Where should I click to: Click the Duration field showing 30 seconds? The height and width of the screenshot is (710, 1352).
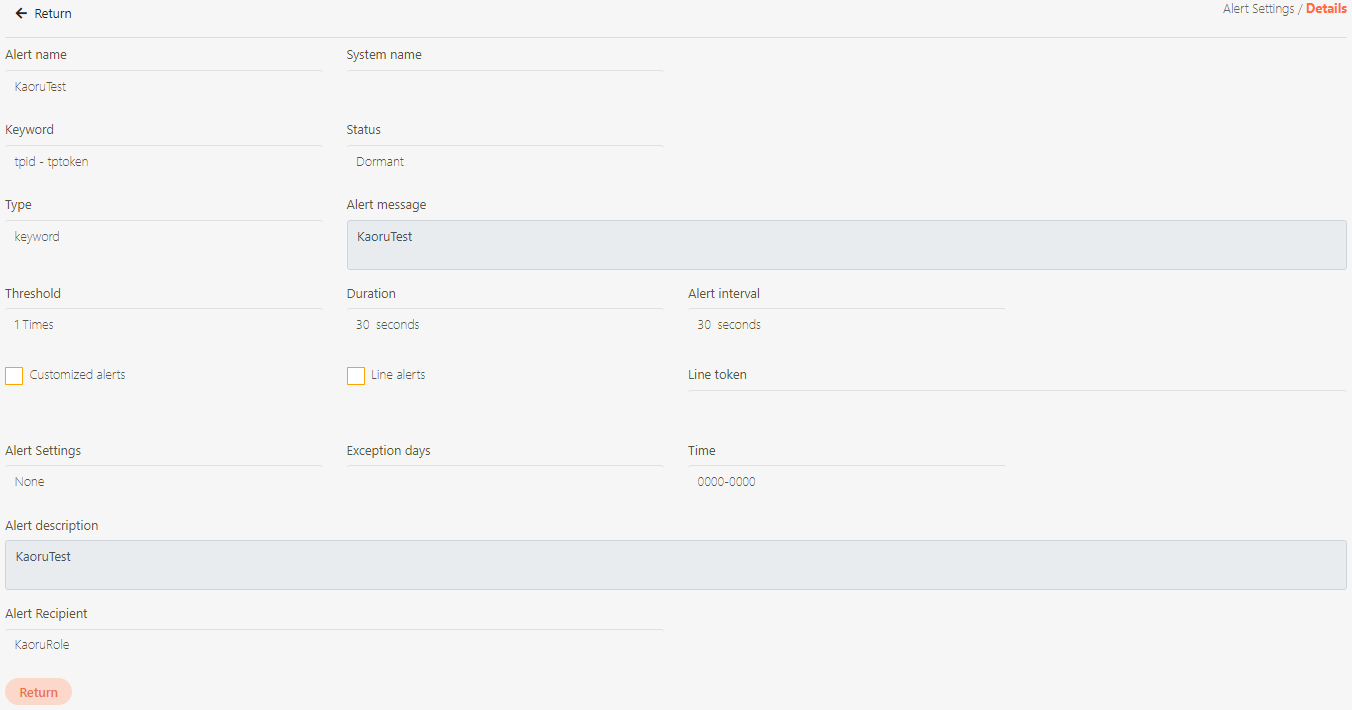pyautogui.click(x=504, y=325)
